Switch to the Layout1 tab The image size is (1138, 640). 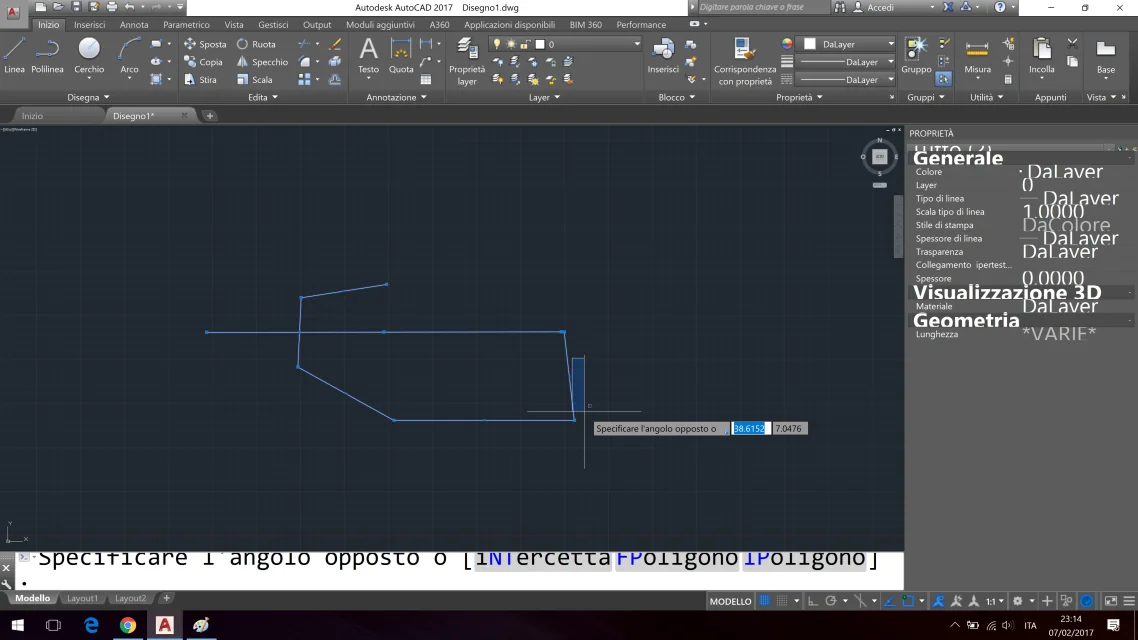click(x=82, y=598)
